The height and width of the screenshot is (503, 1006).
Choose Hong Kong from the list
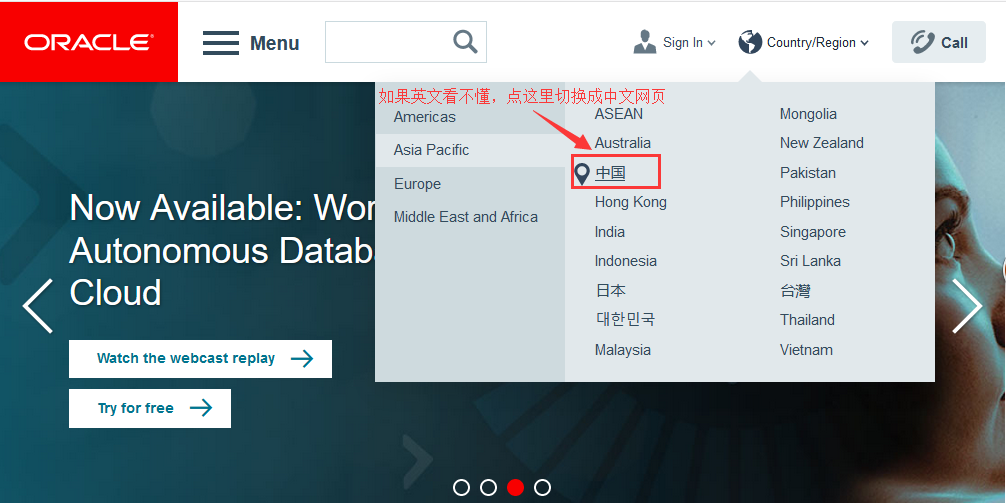coord(631,202)
